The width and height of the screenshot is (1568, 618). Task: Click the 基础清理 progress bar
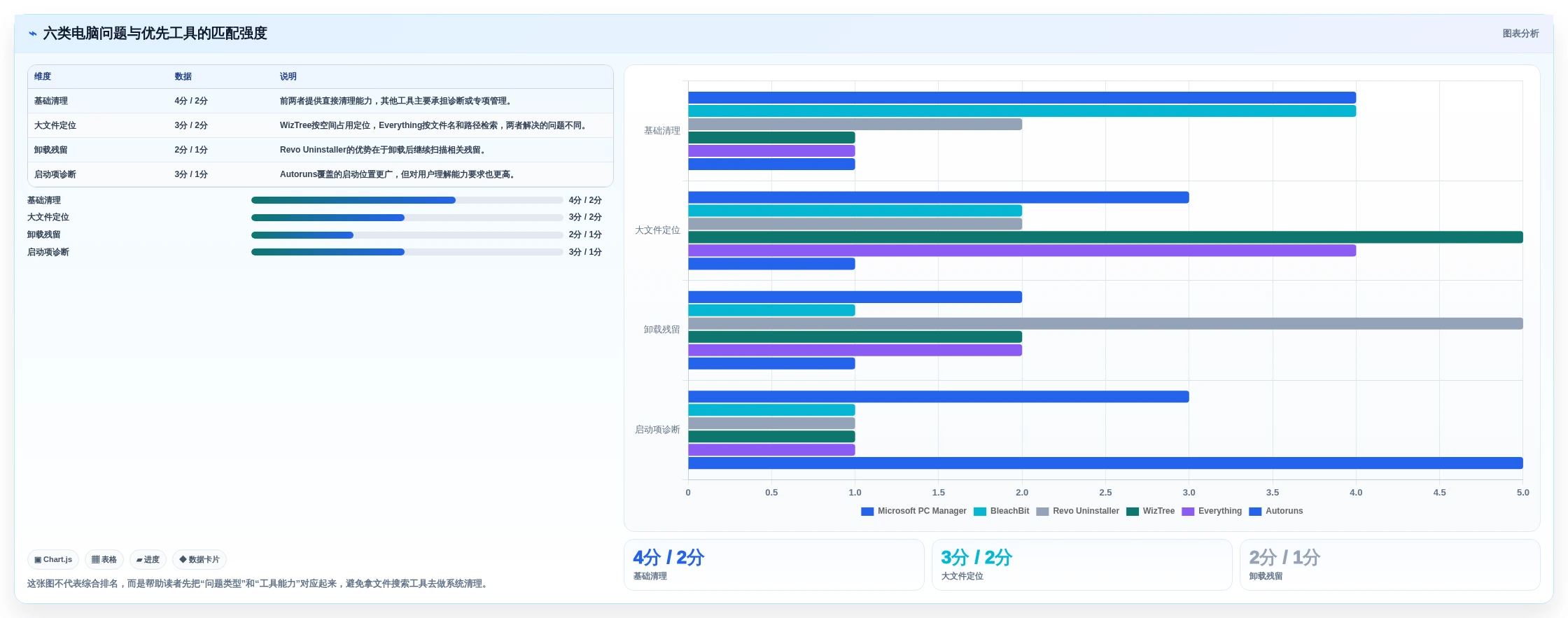pyautogui.click(x=407, y=200)
